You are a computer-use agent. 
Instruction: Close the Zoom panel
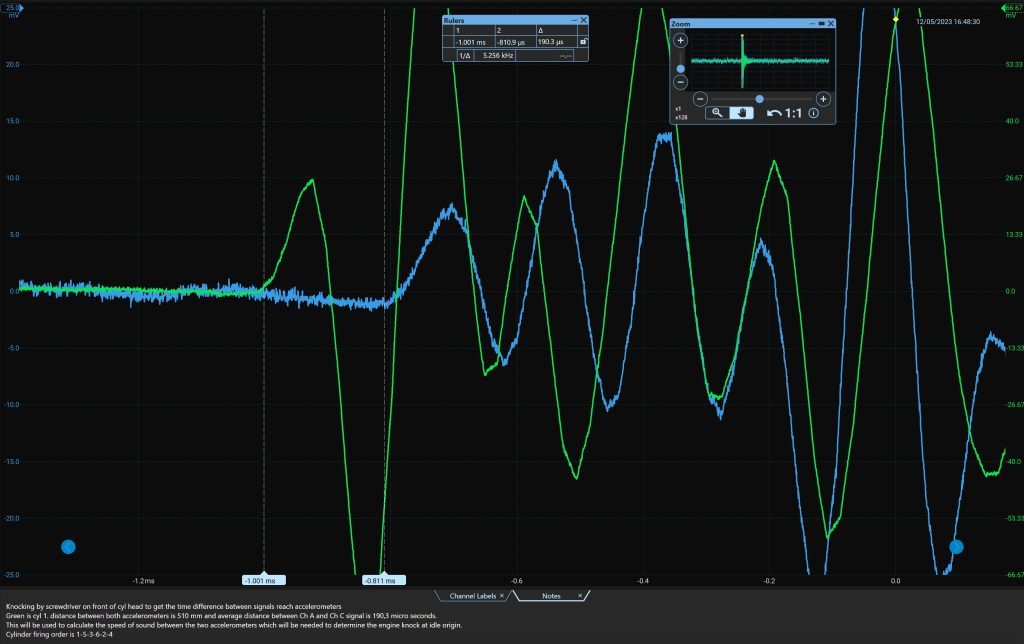[831, 24]
